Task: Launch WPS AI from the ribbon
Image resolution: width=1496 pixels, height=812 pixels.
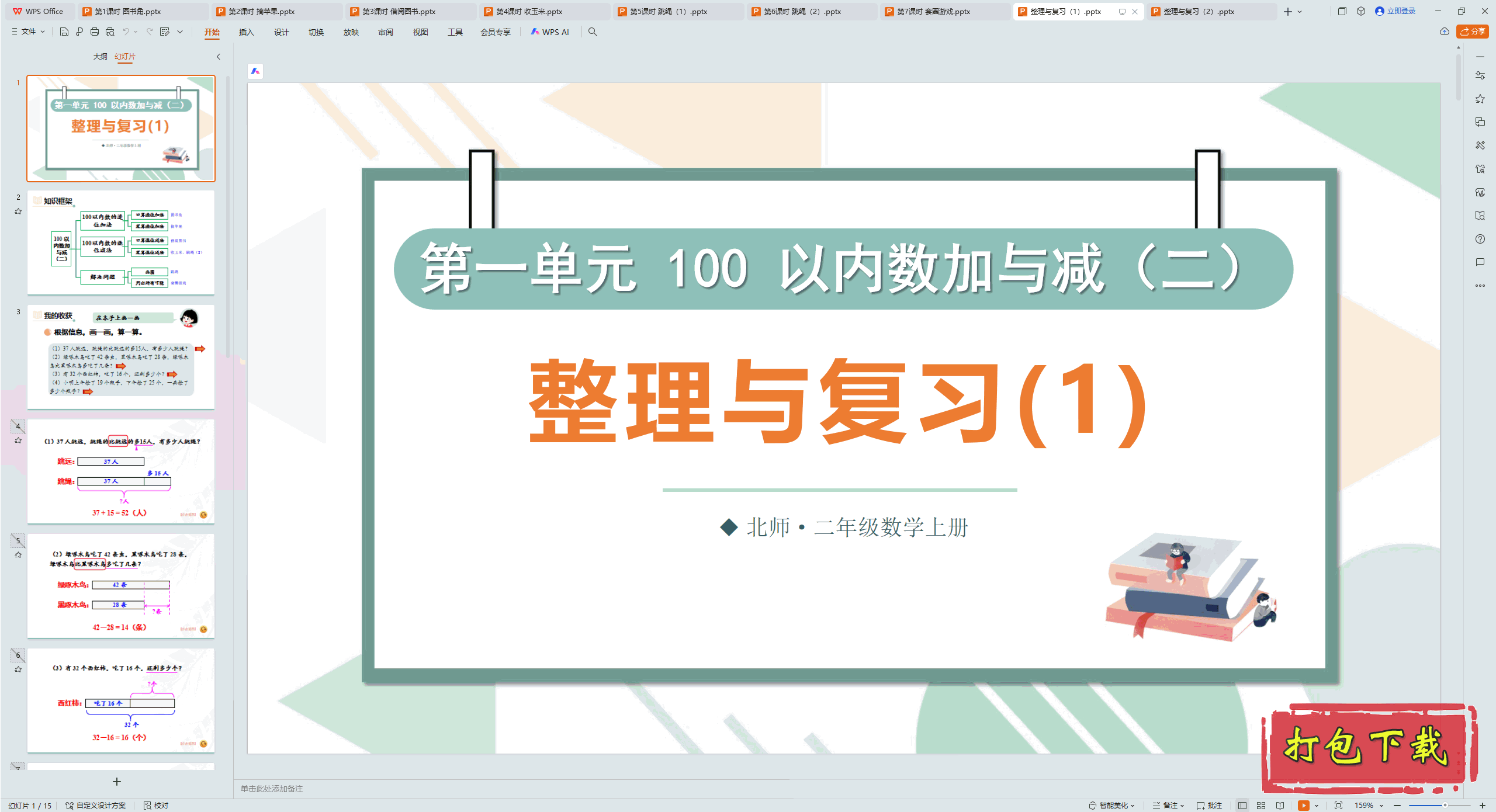Action: 550,32
